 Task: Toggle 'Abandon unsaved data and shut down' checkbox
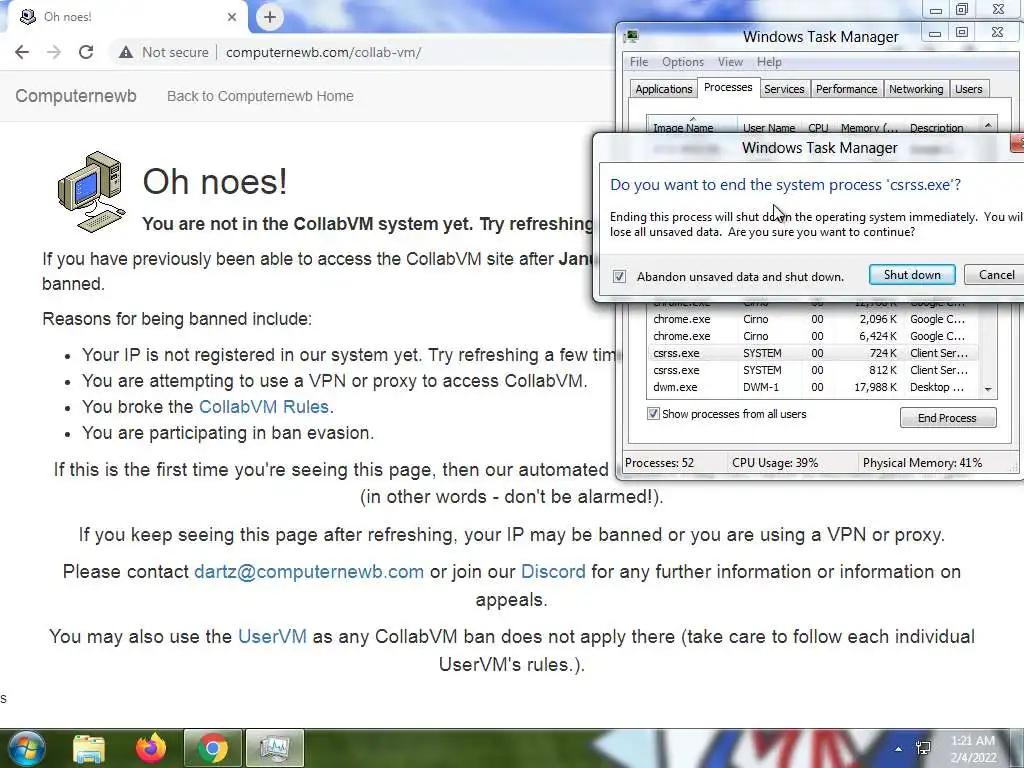point(619,276)
